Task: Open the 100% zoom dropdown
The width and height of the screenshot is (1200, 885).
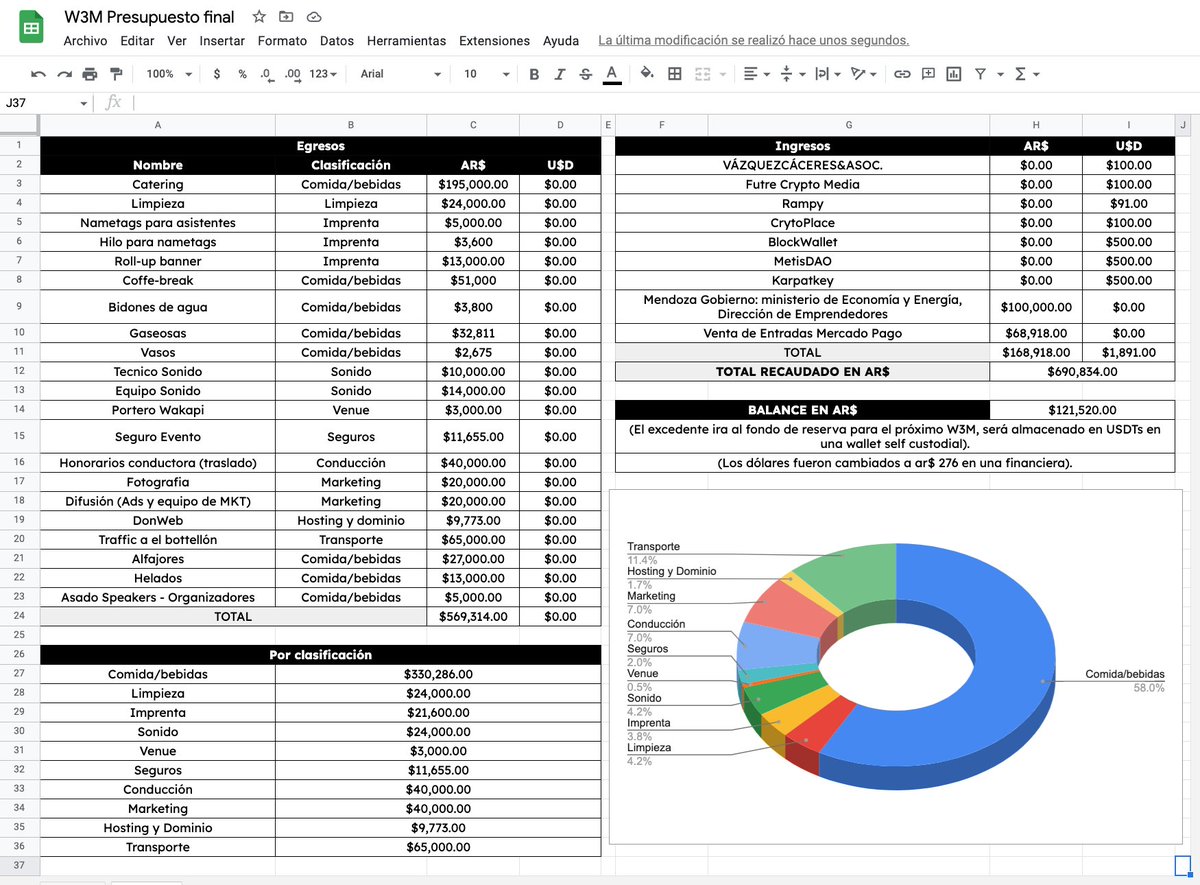Action: (x=167, y=74)
